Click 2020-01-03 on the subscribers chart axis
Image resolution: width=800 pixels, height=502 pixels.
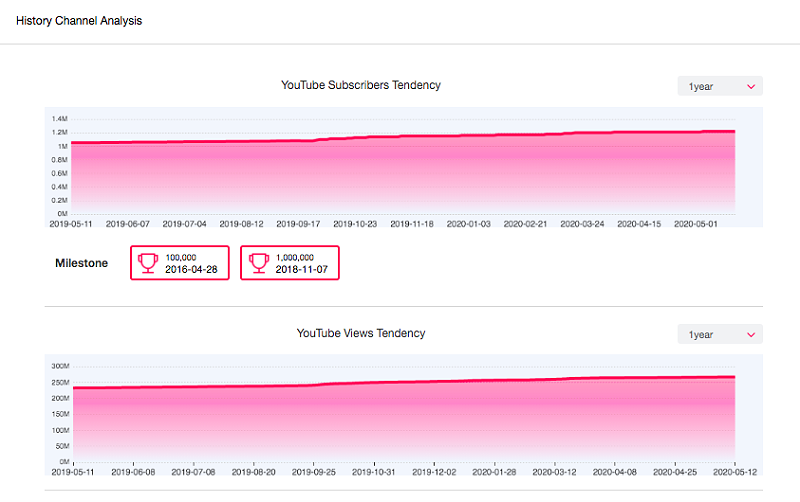pyautogui.click(x=469, y=224)
